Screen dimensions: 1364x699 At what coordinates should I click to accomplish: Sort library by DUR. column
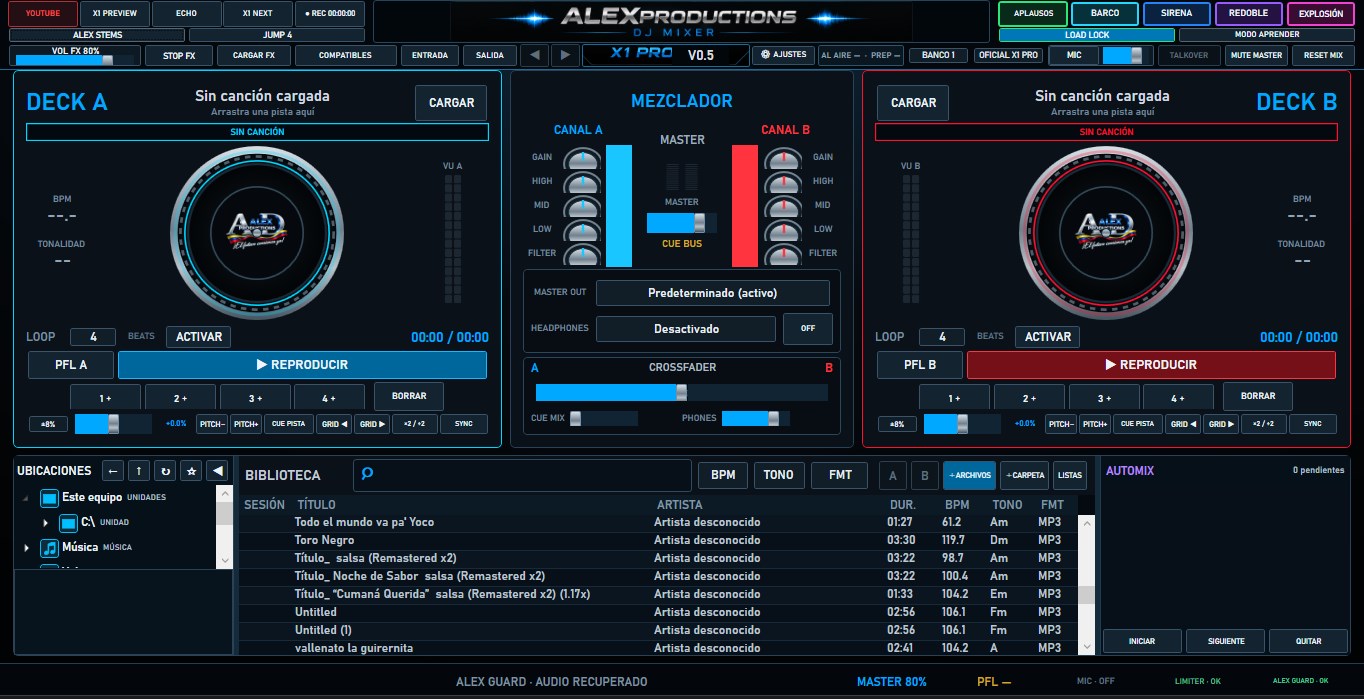(x=903, y=505)
